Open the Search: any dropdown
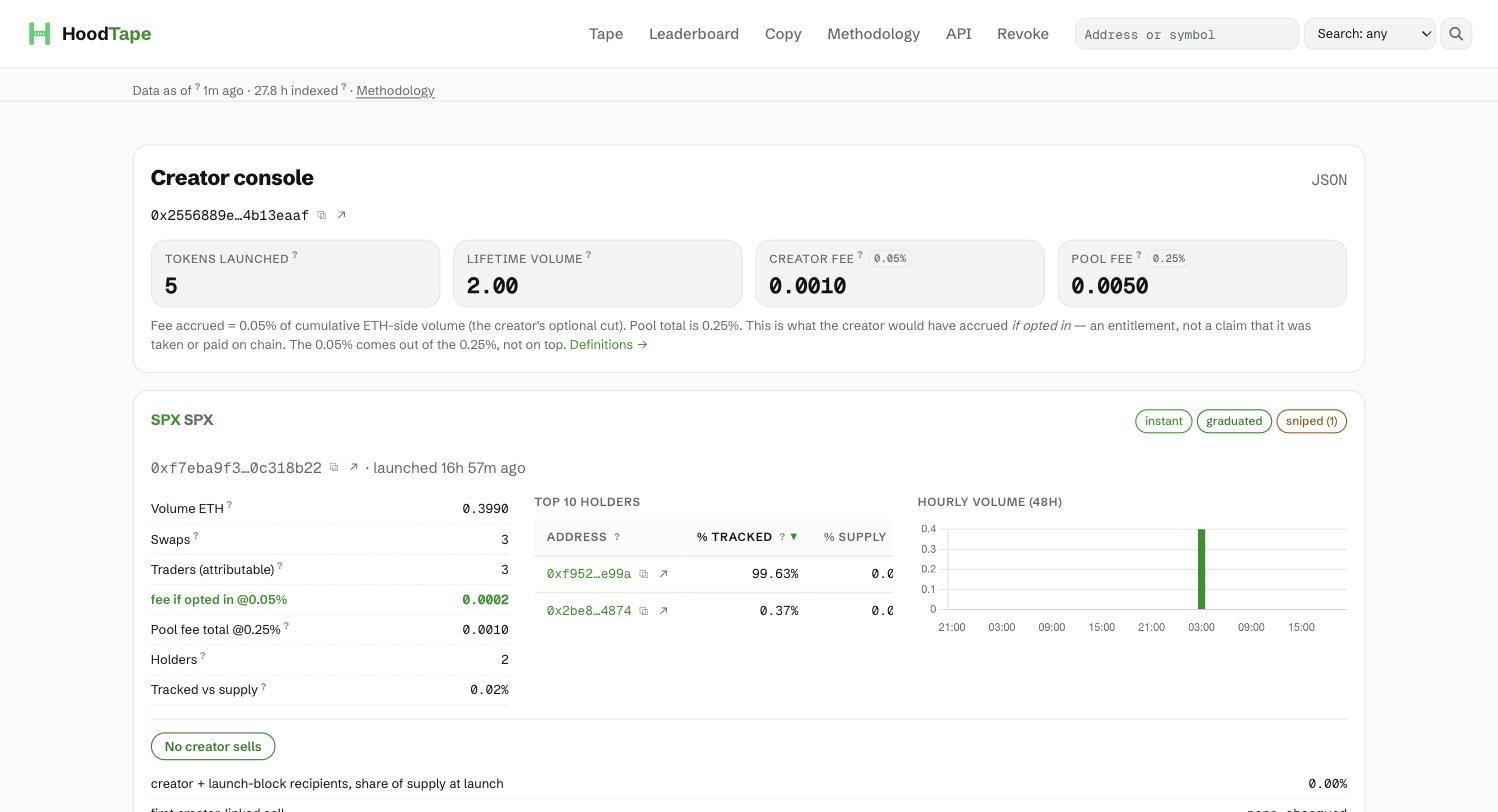The height and width of the screenshot is (812, 1498). coord(1369,34)
